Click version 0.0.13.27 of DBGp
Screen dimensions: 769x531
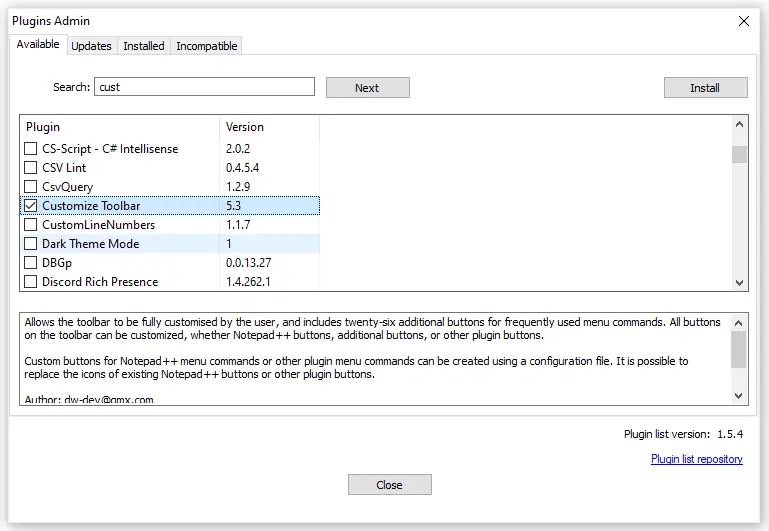point(248,263)
